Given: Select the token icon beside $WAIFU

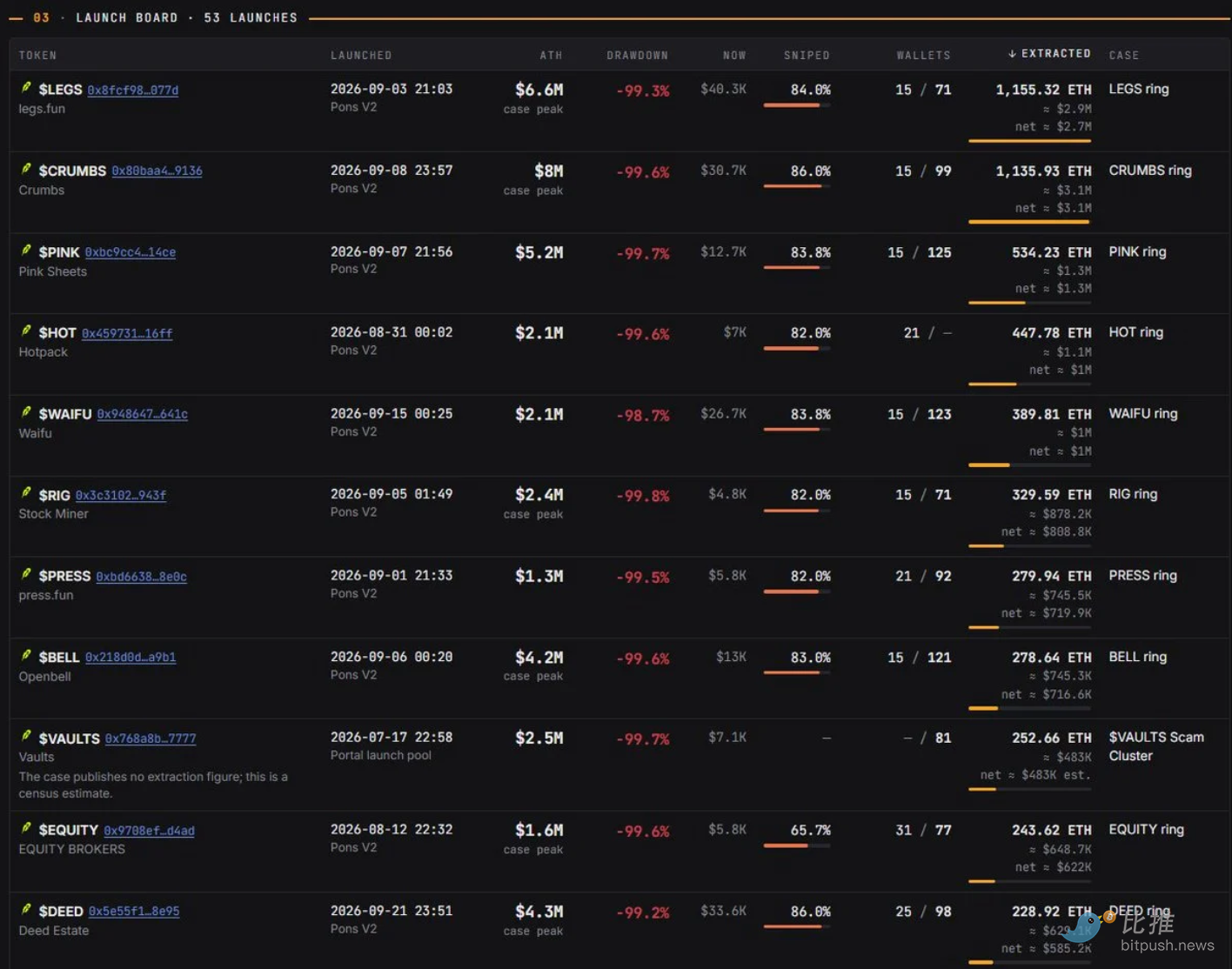Looking at the screenshot, I should pyautogui.click(x=26, y=412).
